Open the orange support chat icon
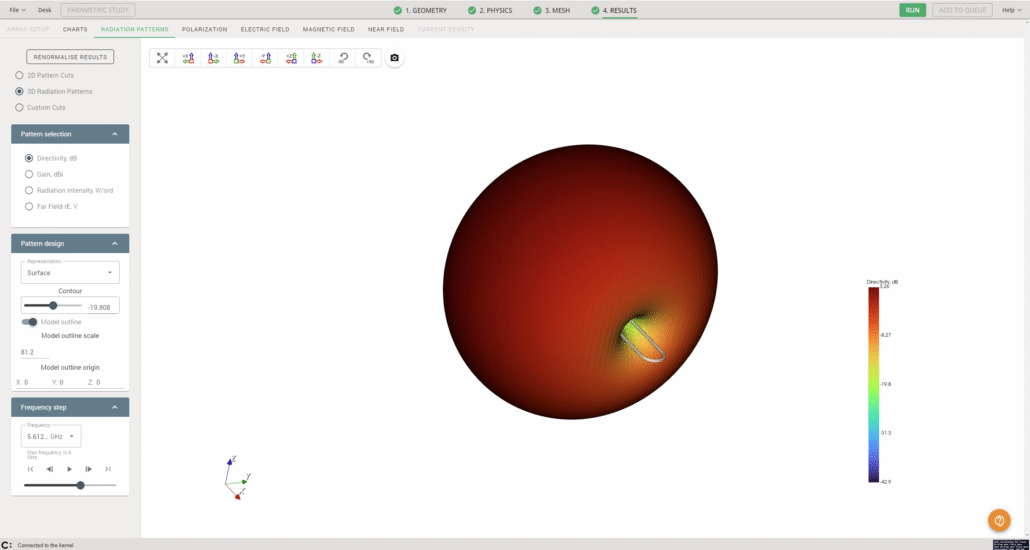Image resolution: width=1030 pixels, height=550 pixels. pos(998,520)
